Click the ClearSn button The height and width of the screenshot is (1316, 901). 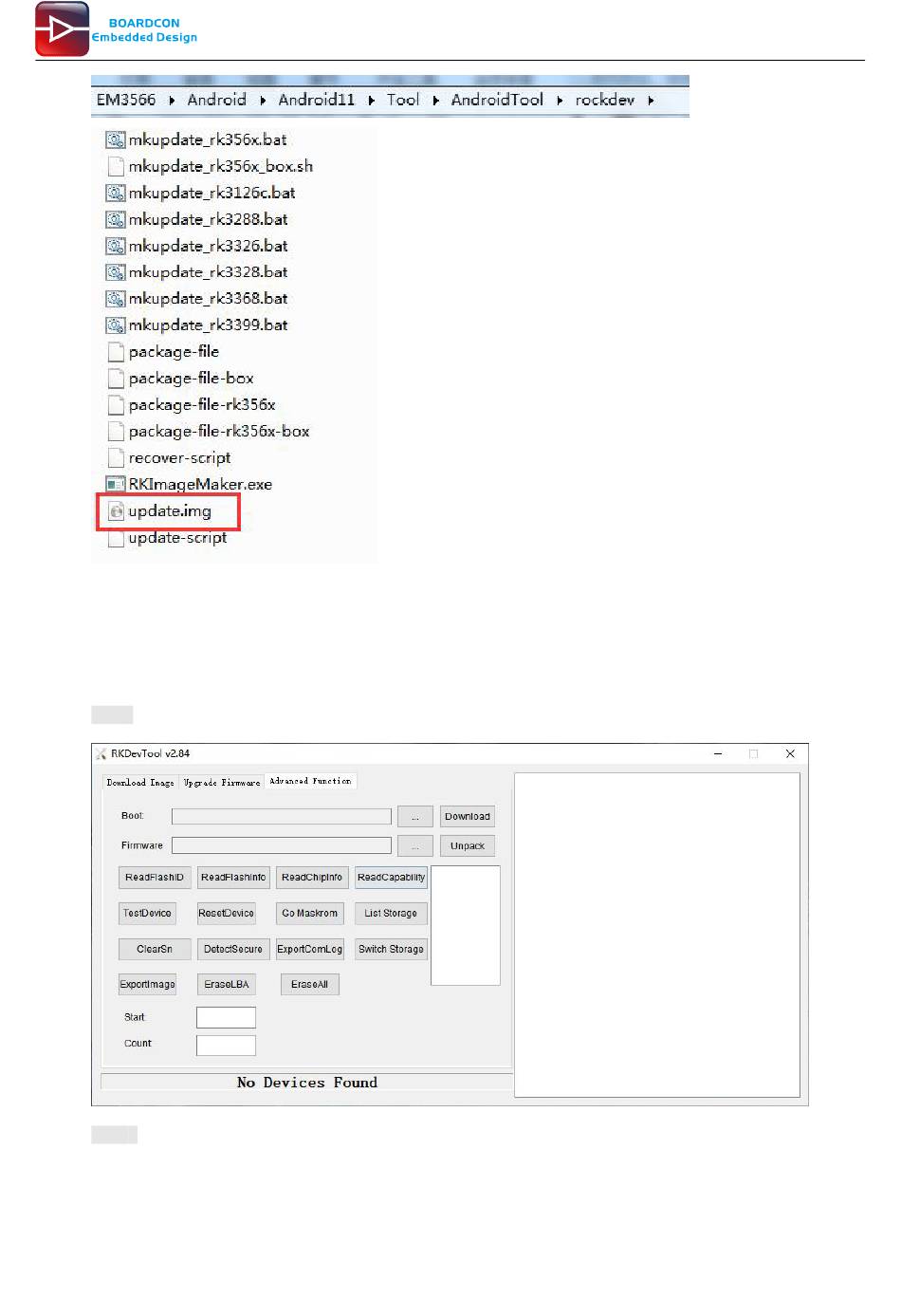point(155,950)
